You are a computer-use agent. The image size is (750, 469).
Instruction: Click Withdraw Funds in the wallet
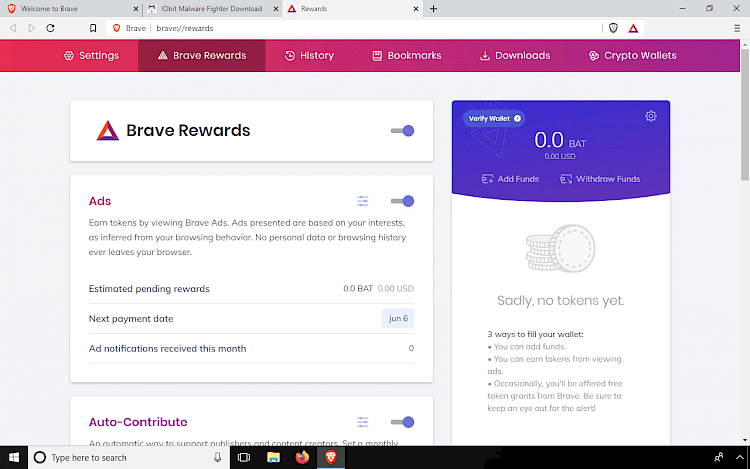coord(600,179)
